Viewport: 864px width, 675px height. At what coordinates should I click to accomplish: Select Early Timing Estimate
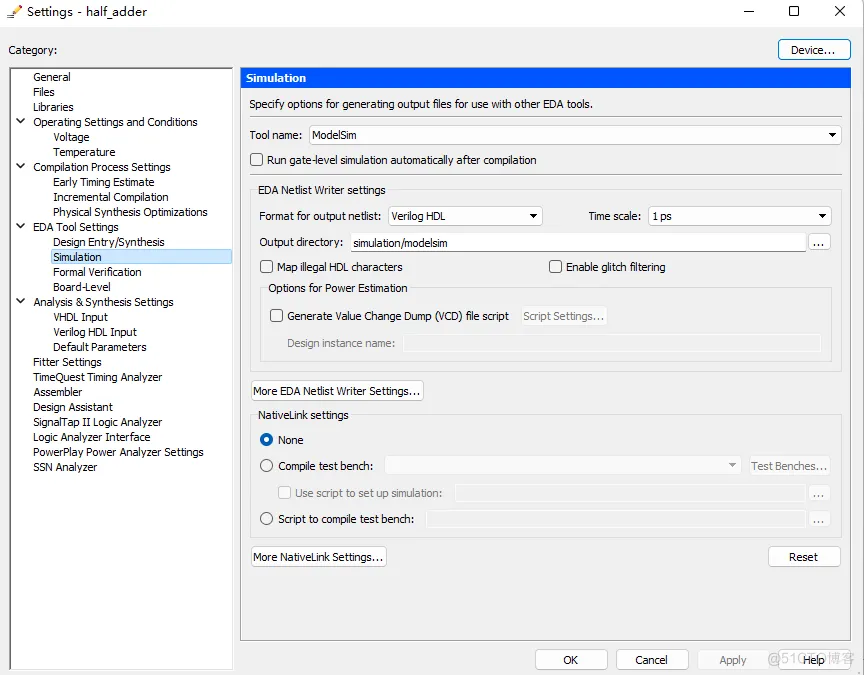(x=104, y=182)
